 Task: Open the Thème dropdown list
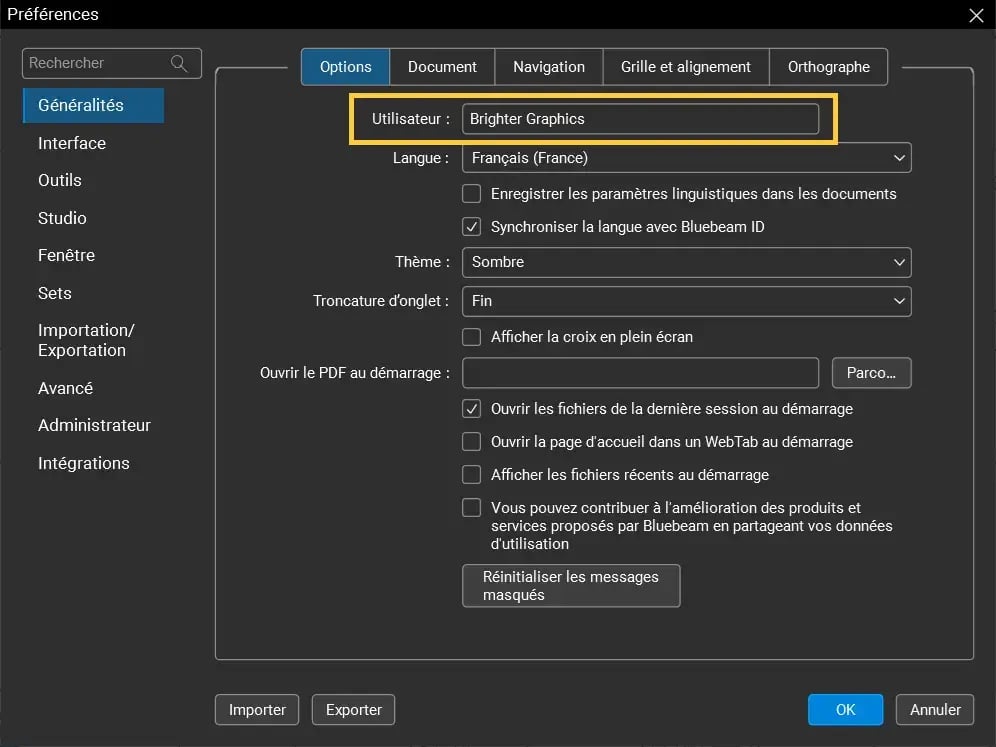pos(686,262)
